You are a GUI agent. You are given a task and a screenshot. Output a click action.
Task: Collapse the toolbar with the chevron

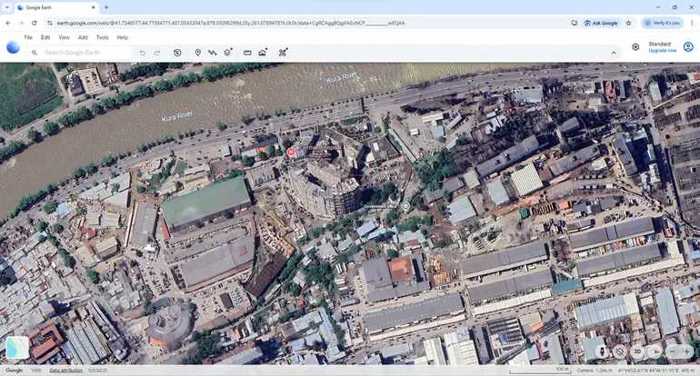pos(614,53)
